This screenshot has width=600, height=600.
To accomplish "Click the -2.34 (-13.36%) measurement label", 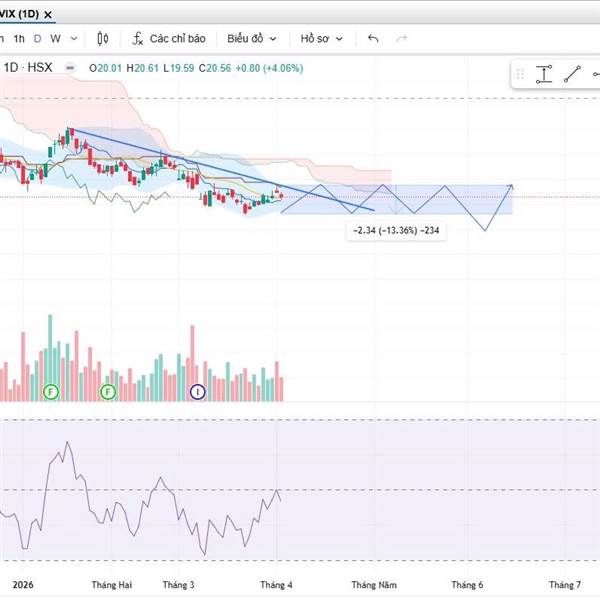I will point(396,231).
